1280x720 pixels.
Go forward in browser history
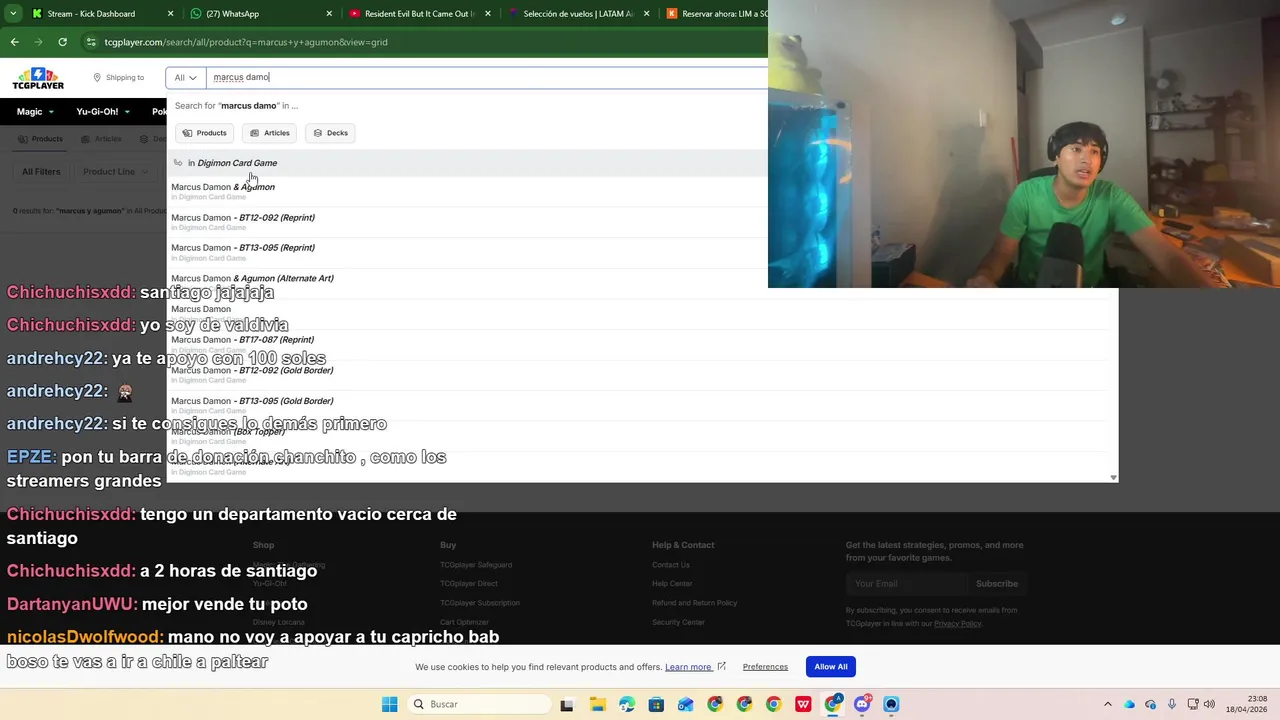[38, 42]
